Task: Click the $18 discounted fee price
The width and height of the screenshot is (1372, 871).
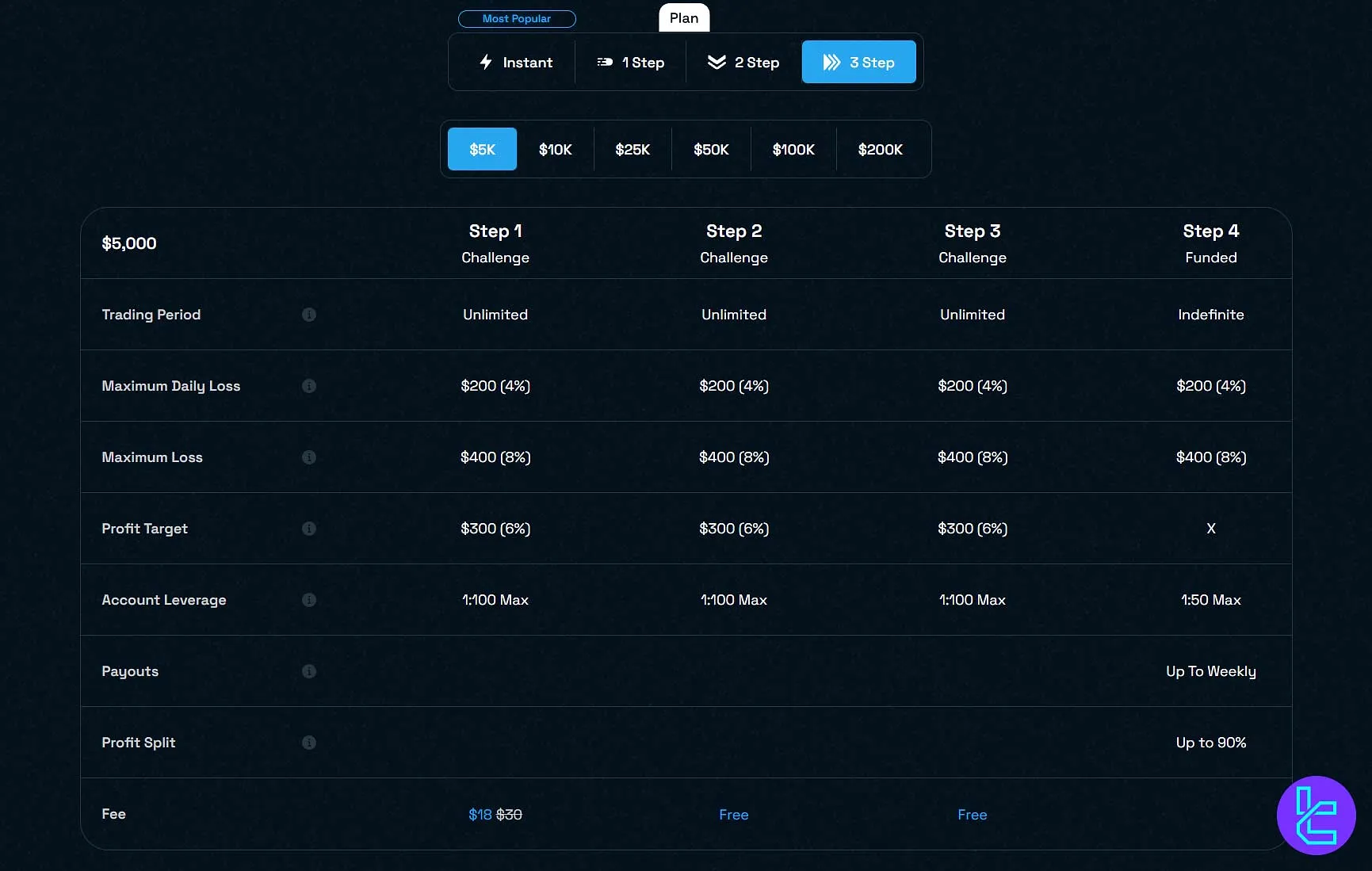Action: pyautogui.click(x=480, y=815)
